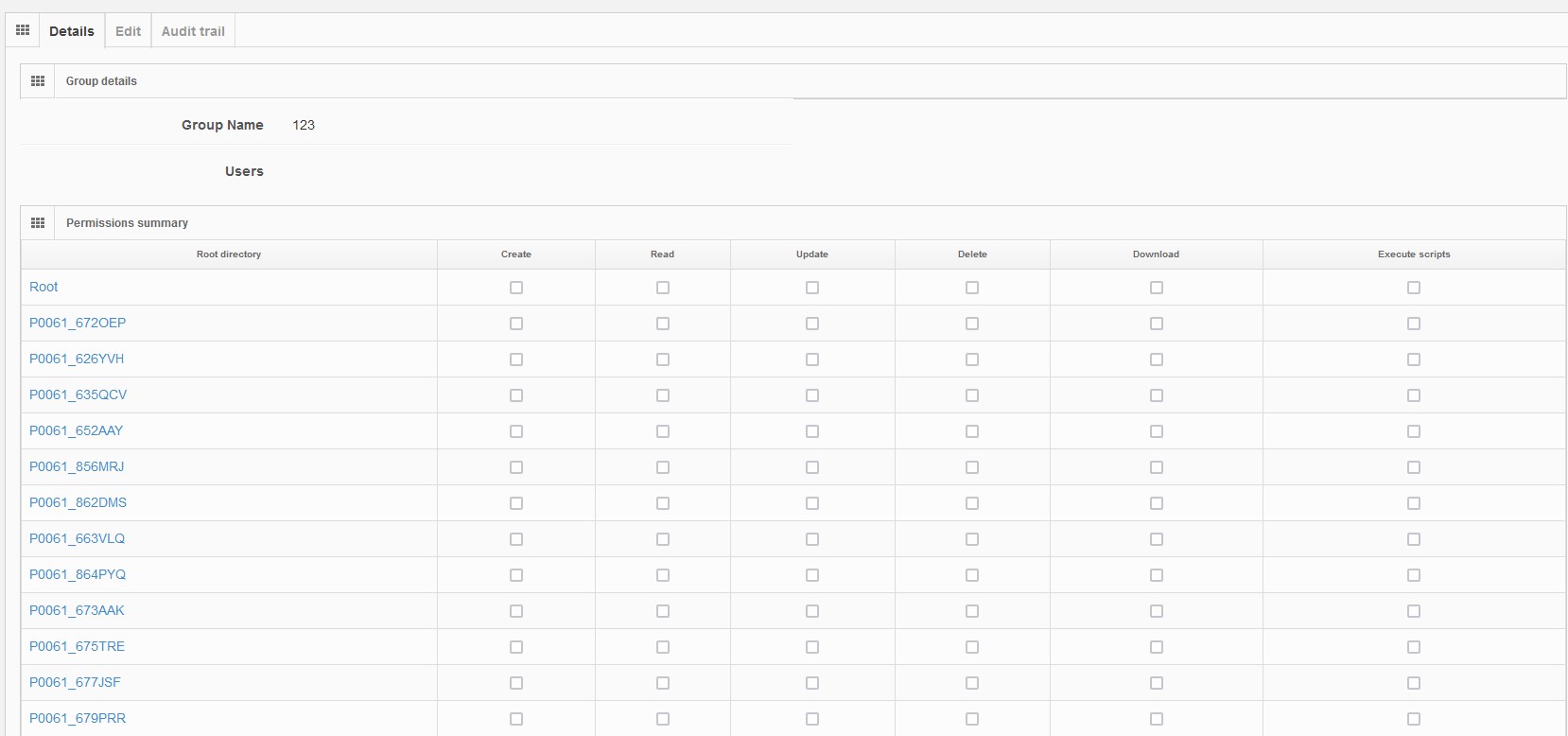The width and height of the screenshot is (1568, 736).
Task: Follow the P0061_862DMS link
Action: (x=78, y=502)
